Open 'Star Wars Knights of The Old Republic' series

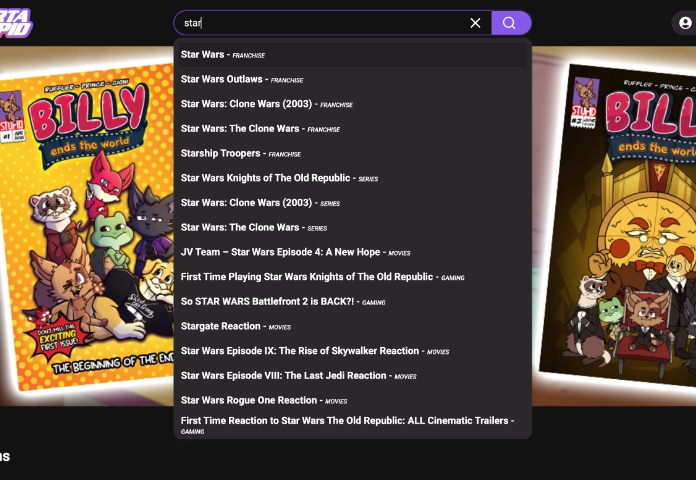(273, 178)
